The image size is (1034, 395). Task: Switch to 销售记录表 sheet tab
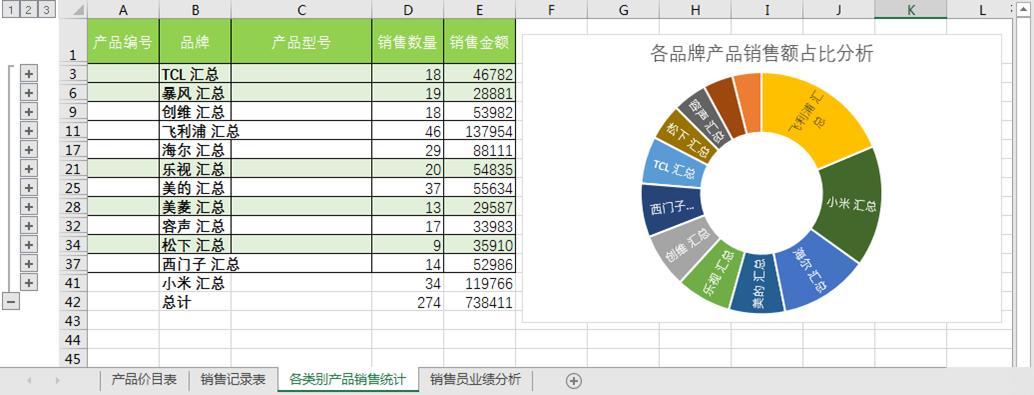[233, 380]
